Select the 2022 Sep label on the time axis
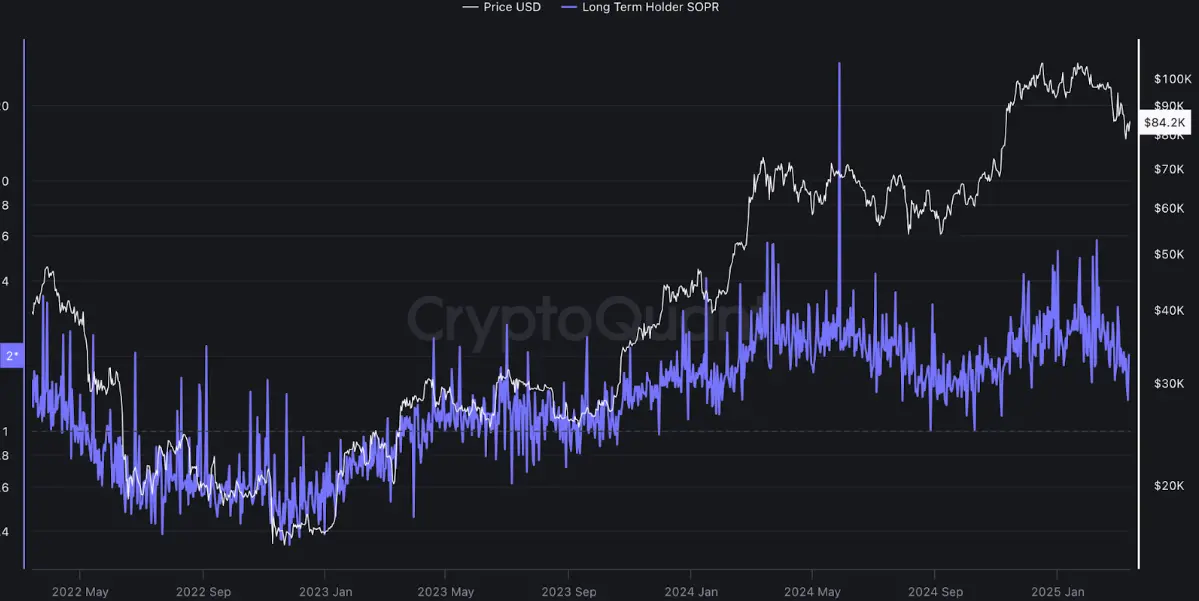The height and width of the screenshot is (601, 1199). click(203, 591)
